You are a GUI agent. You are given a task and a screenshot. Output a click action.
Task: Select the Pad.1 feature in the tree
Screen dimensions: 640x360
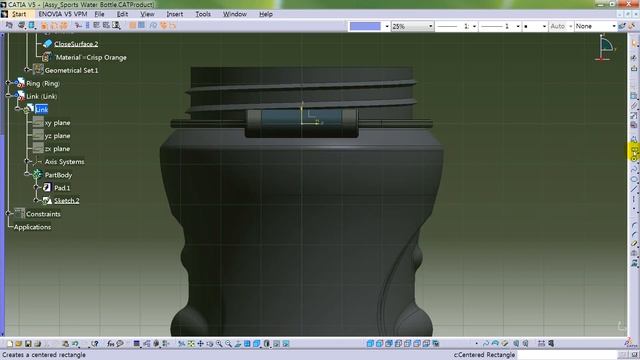pyautogui.click(x=62, y=188)
